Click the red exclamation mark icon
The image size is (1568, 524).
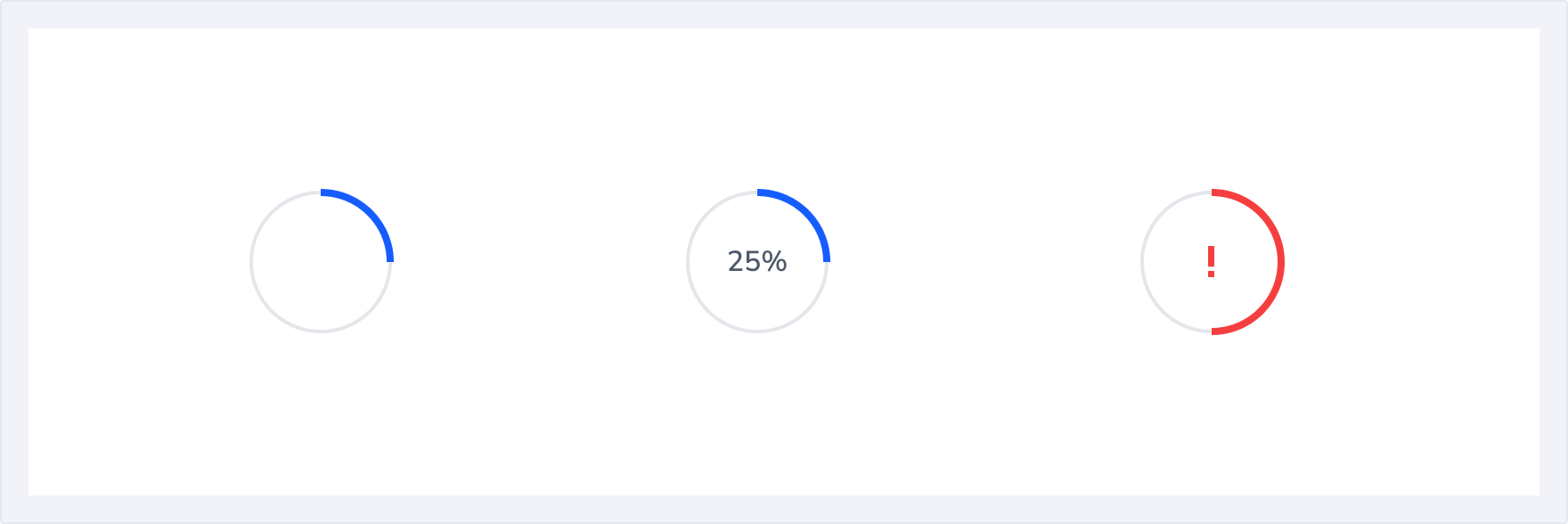1211,262
